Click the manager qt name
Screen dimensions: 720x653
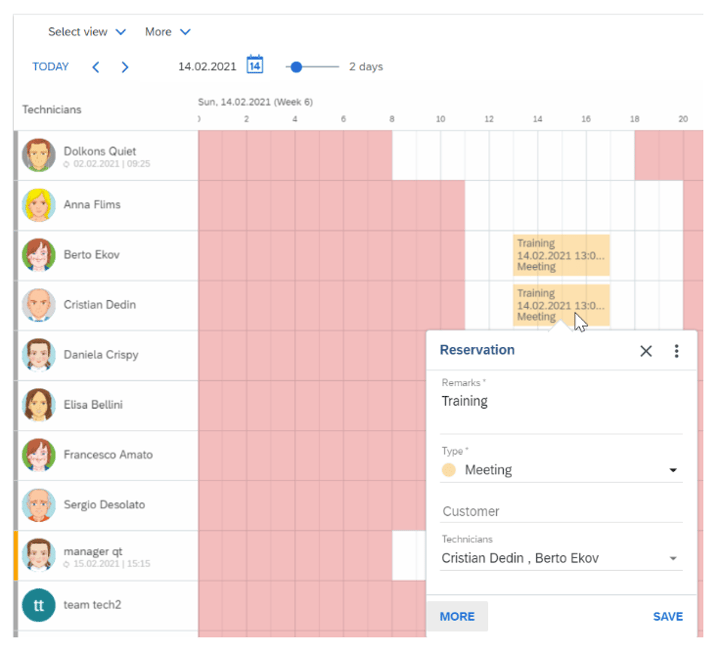93,551
